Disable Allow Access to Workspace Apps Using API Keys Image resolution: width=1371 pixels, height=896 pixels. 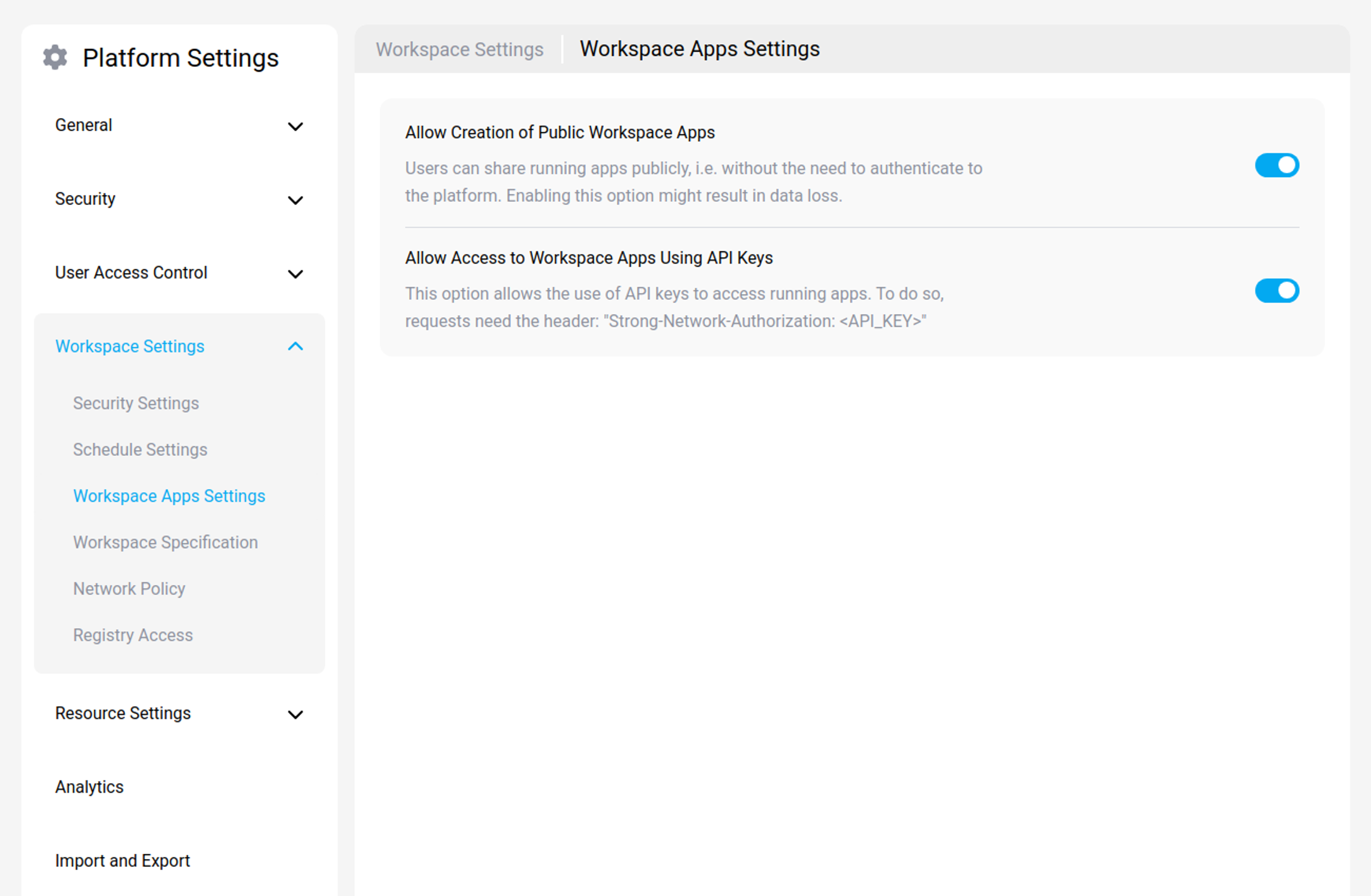point(1277,291)
